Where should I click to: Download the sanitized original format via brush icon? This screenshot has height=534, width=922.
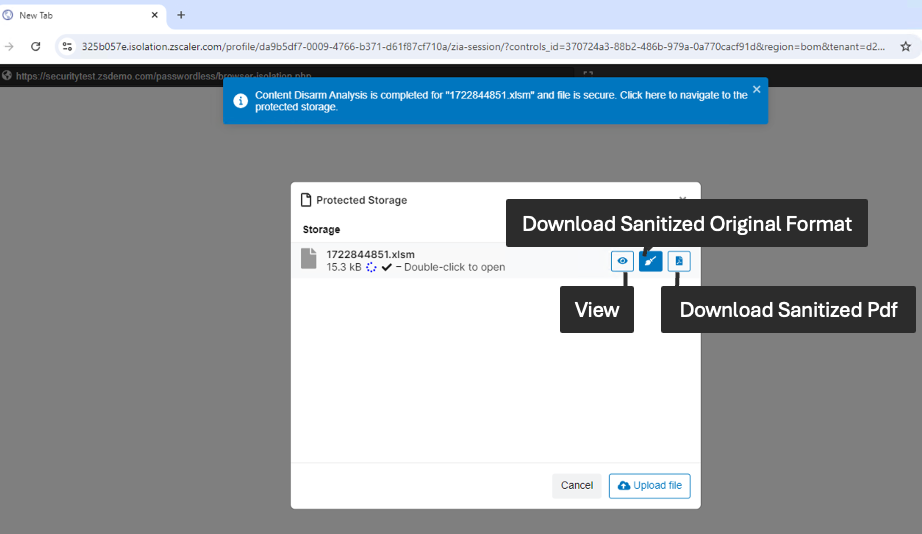tap(650, 261)
